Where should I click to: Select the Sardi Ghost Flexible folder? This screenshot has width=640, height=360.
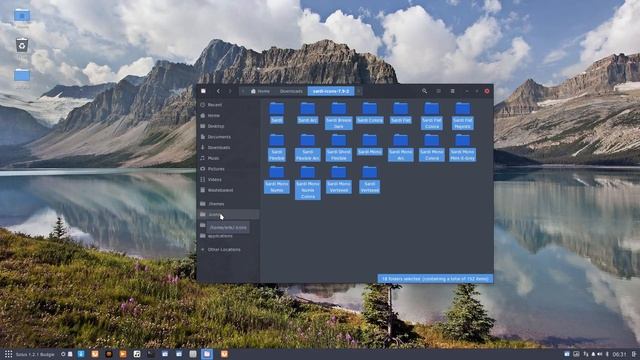coord(339,147)
